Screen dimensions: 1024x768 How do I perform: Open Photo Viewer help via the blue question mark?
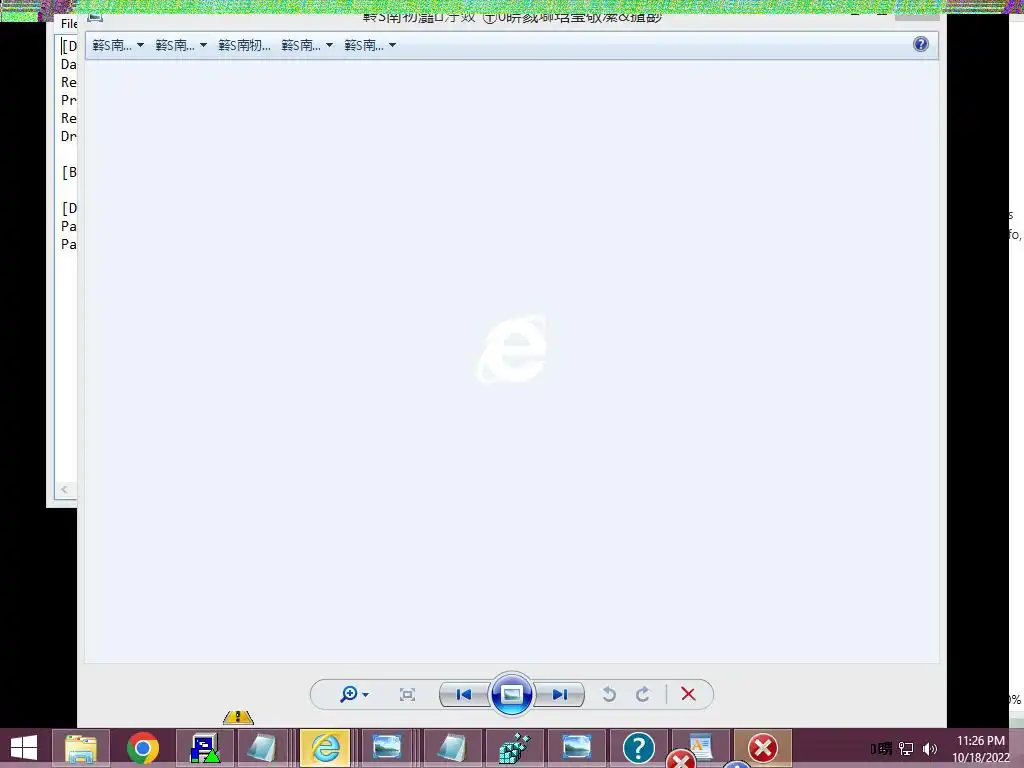pyautogui.click(x=921, y=44)
